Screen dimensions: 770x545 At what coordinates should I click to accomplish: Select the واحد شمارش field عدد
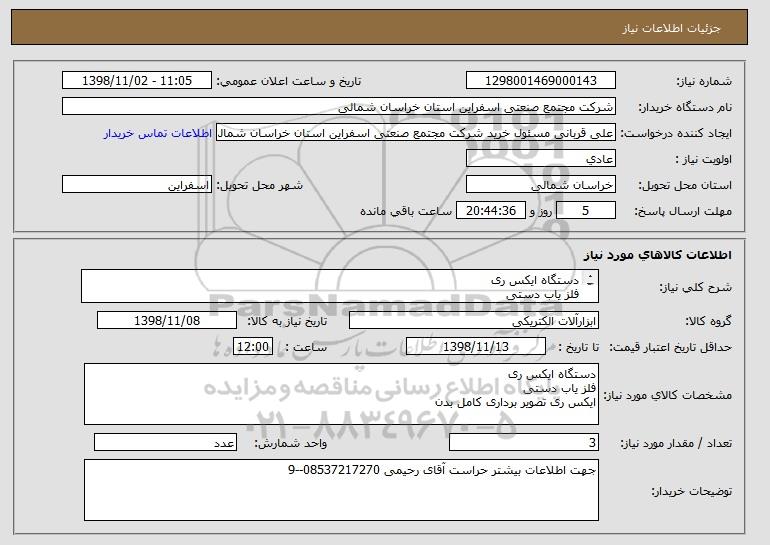coord(165,442)
